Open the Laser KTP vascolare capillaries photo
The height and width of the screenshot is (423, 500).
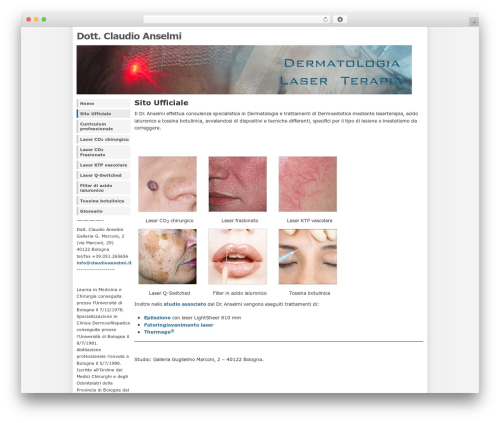[x=308, y=184]
